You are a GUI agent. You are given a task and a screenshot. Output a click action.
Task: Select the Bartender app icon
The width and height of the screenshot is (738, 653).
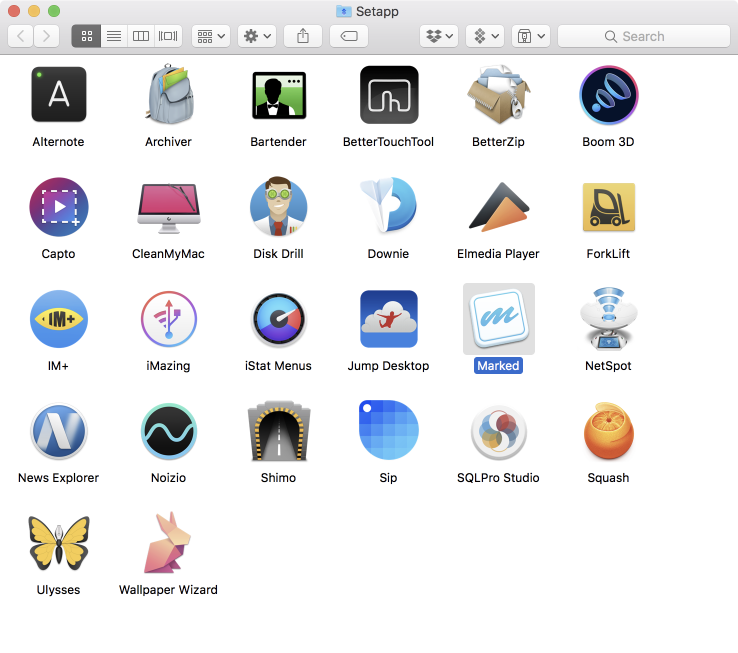pyautogui.click(x=278, y=95)
